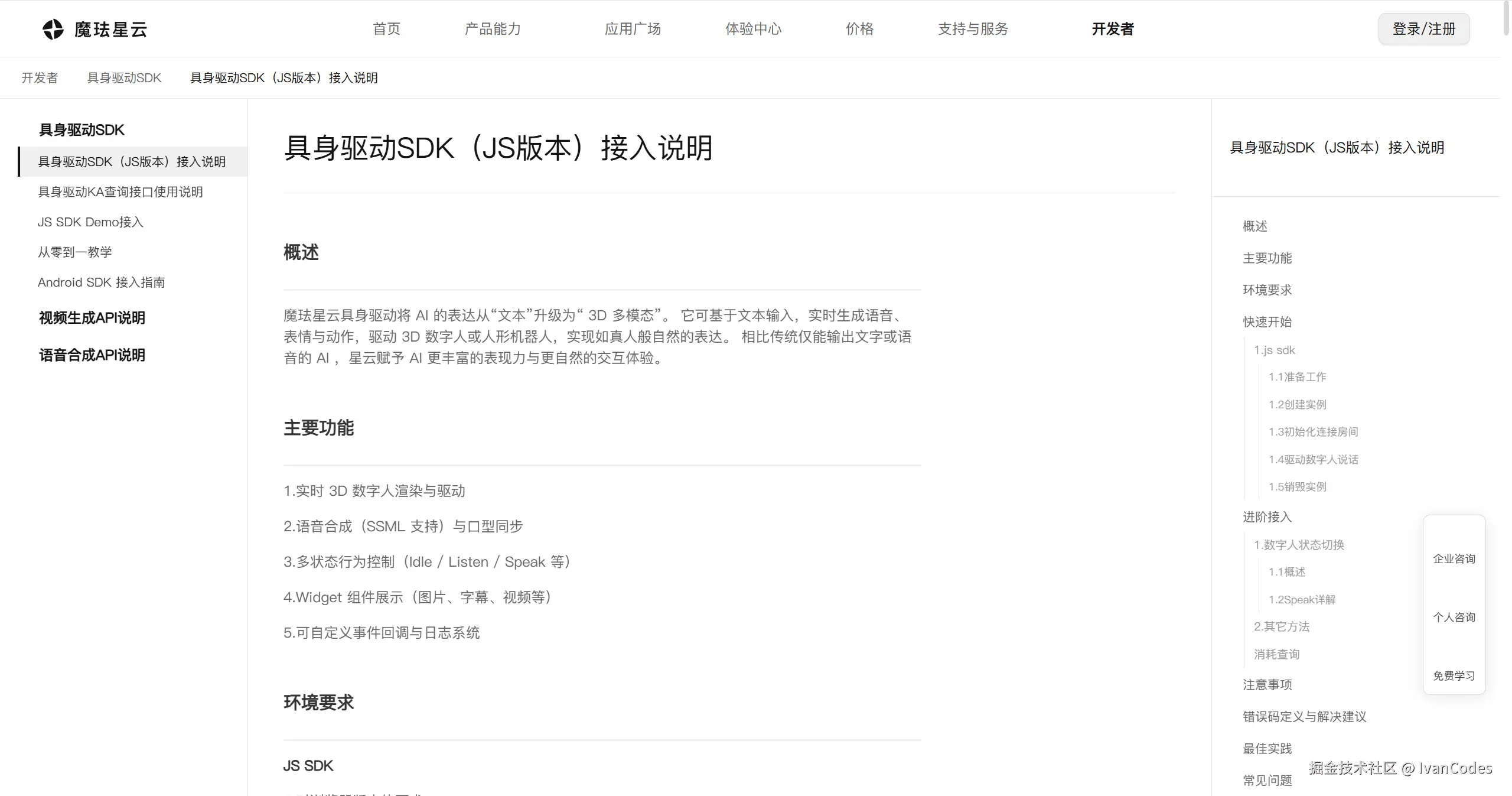
Task: Expand the 语音合成API说明 sidebar section
Action: pos(92,355)
